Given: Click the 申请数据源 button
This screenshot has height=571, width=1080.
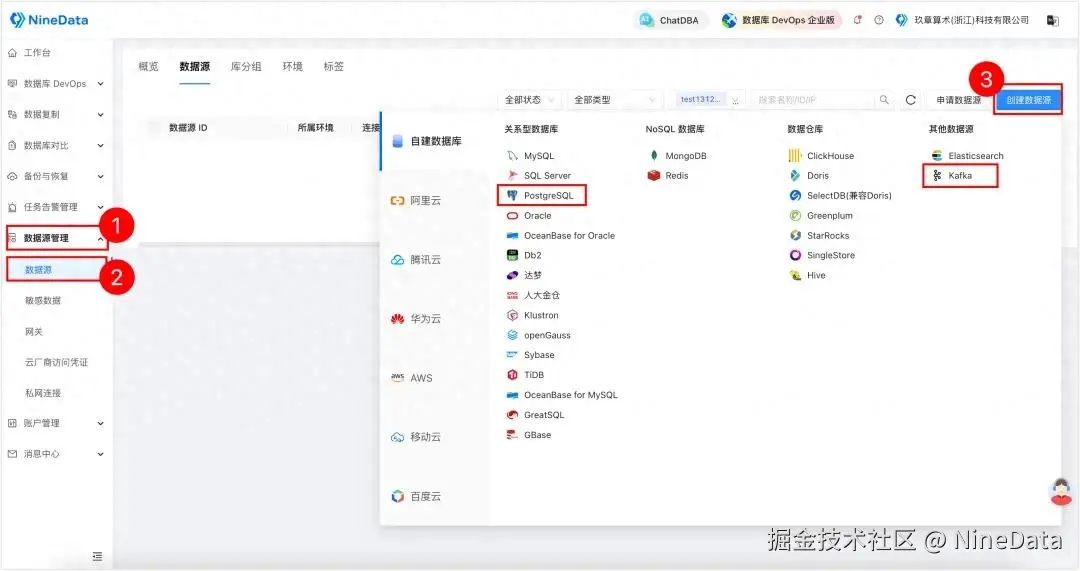Looking at the screenshot, I should (958, 100).
